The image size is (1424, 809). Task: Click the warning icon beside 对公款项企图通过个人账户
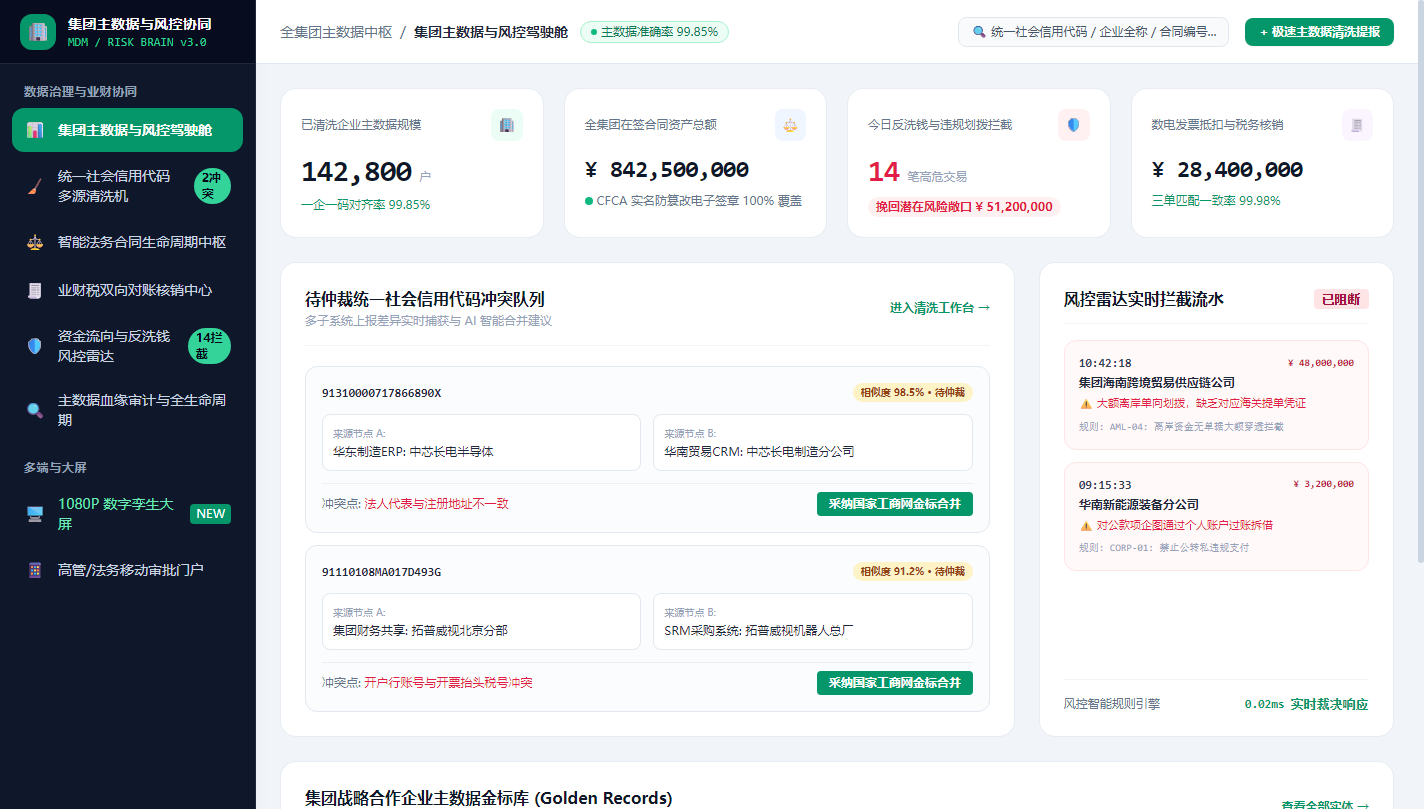click(1085, 526)
